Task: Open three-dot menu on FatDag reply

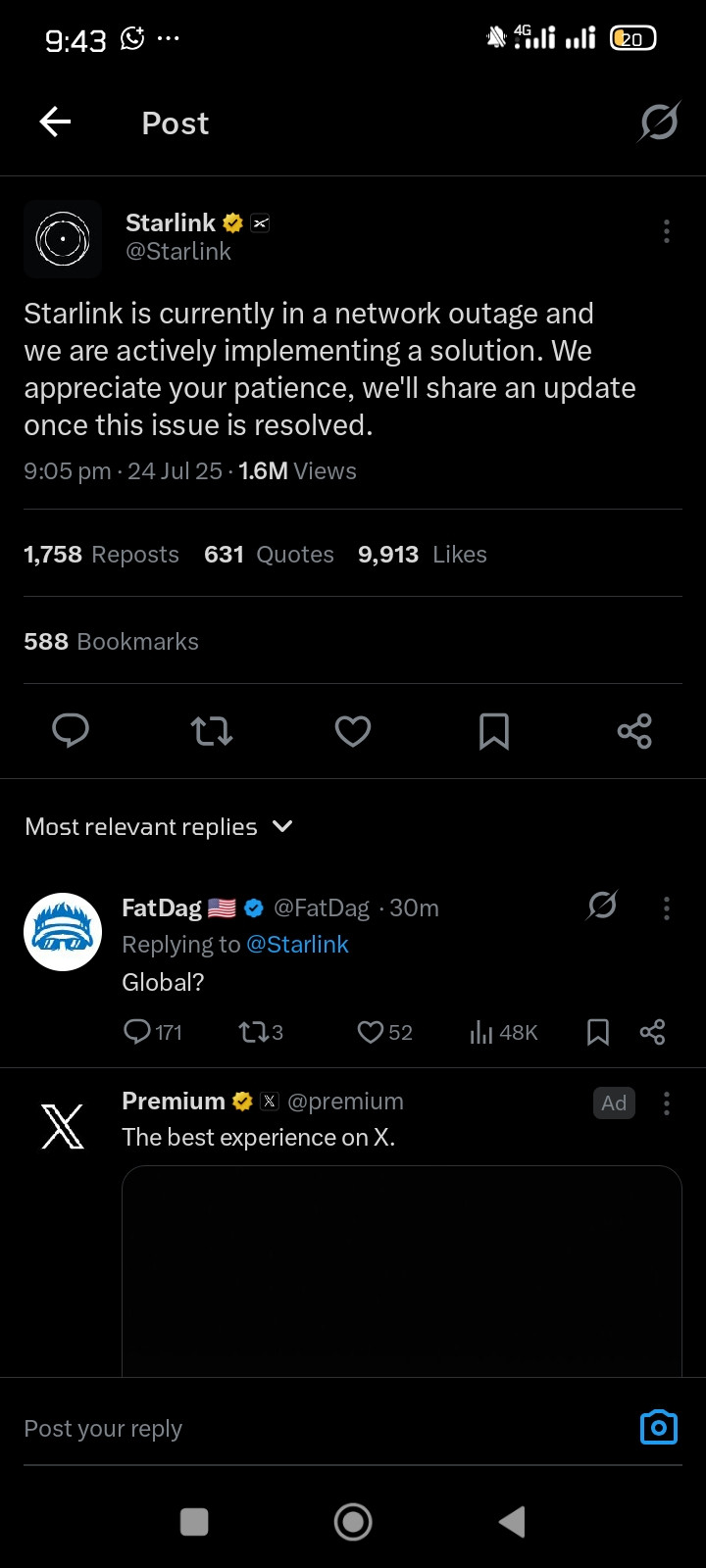Action: 667,908
